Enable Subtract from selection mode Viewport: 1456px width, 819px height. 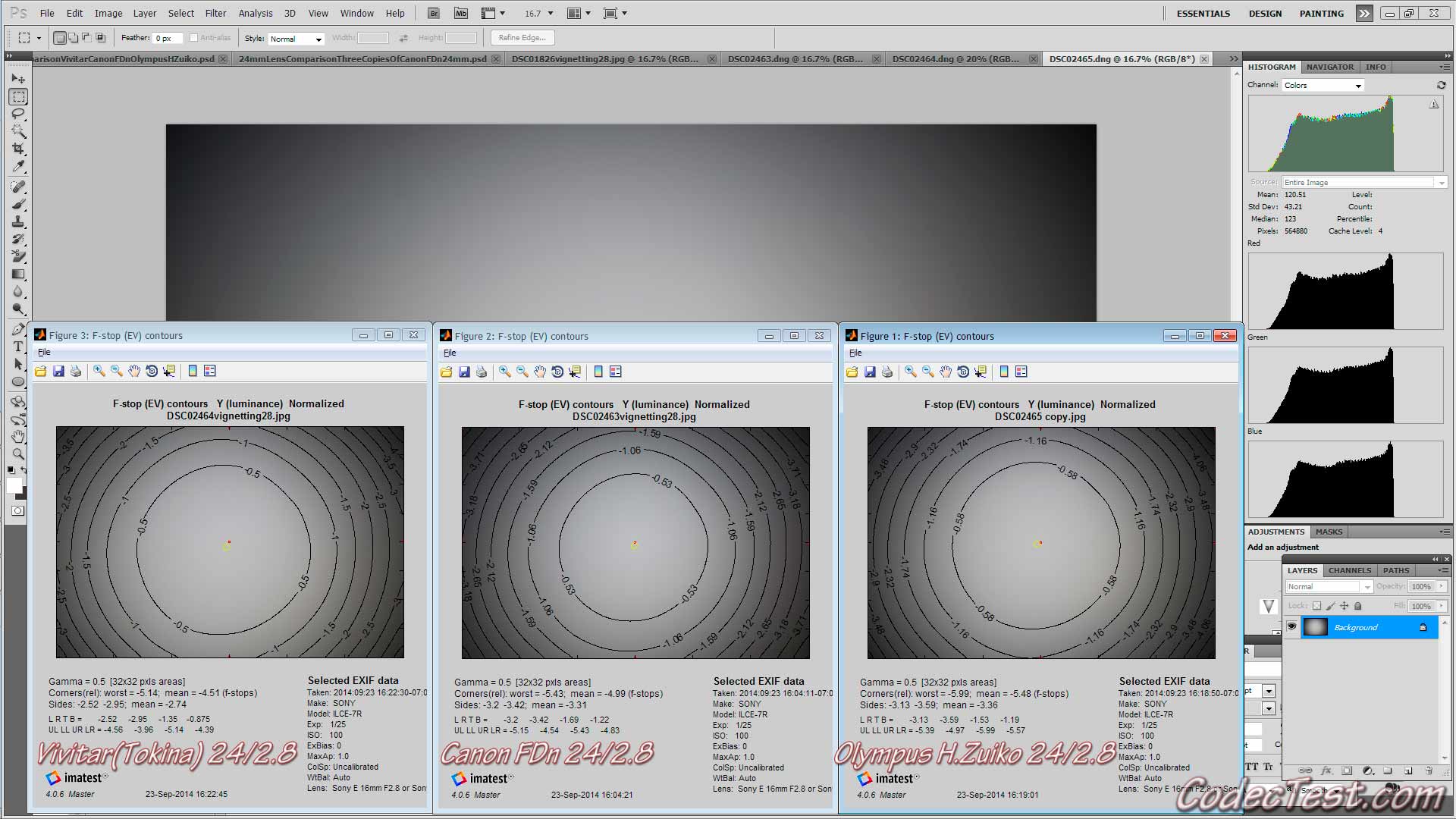(x=86, y=38)
